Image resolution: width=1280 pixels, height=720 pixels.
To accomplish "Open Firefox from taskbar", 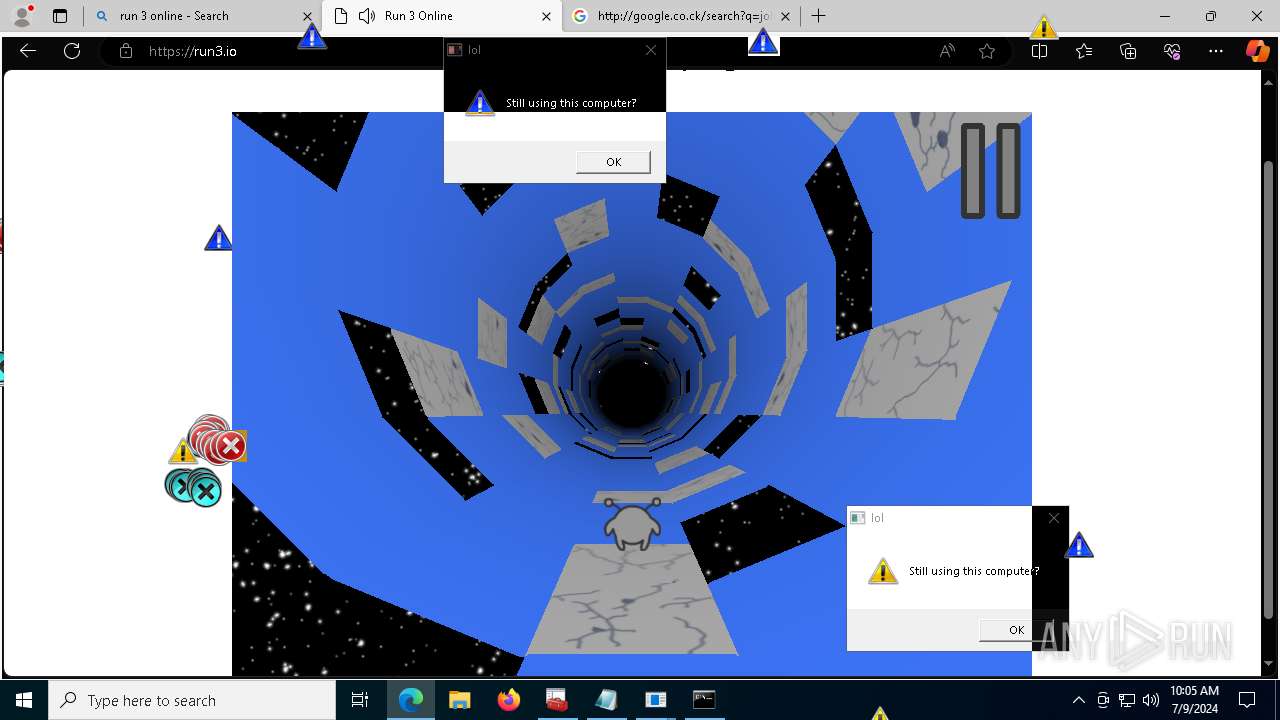I will pyautogui.click(x=509, y=700).
